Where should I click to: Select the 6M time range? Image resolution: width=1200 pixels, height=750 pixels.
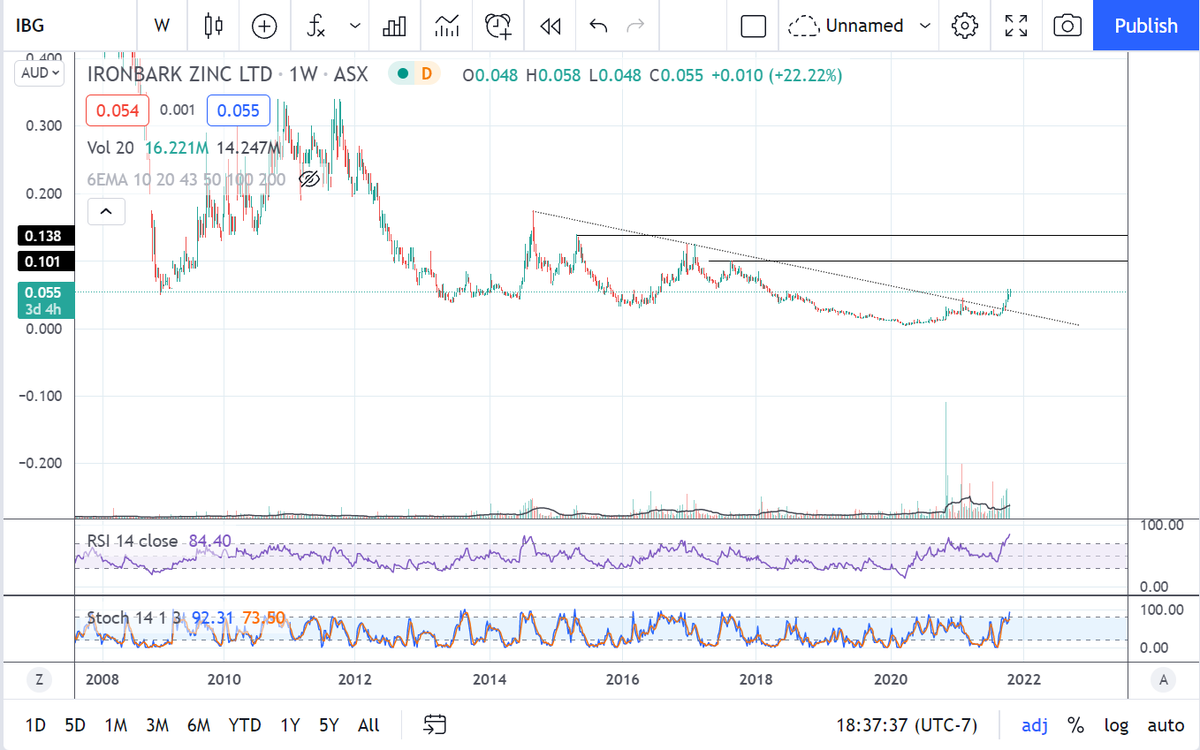coord(199,725)
